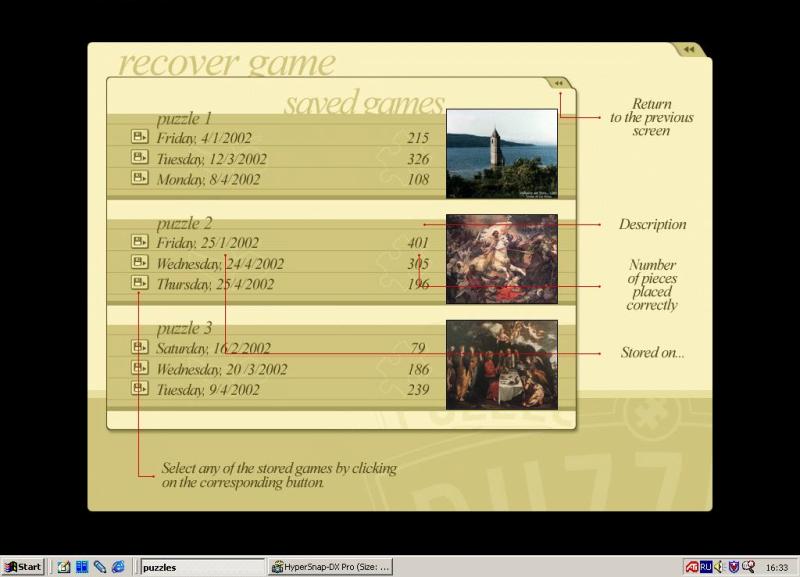Select the puzzle 2 battle painting thumbnail
This screenshot has width=800, height=577.
(501, 259)
